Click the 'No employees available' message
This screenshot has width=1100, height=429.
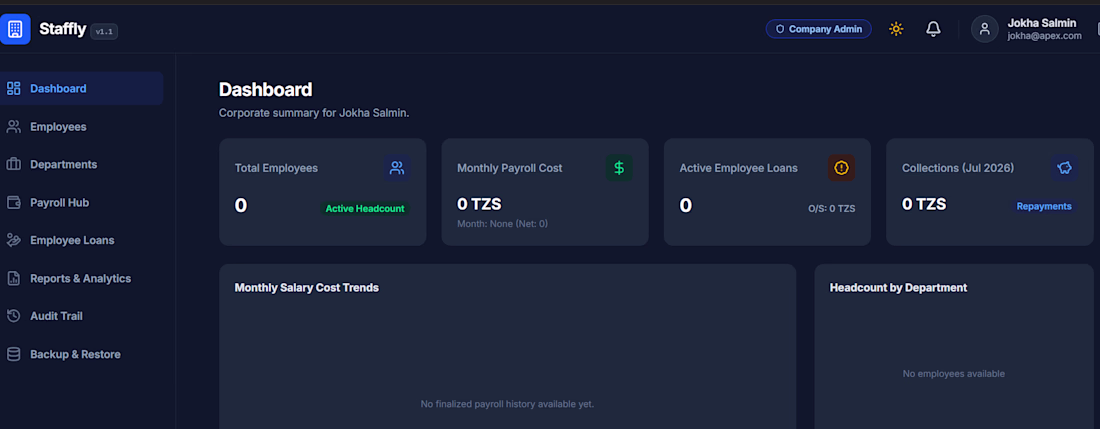pyautogui.click(x=953, y=374)
